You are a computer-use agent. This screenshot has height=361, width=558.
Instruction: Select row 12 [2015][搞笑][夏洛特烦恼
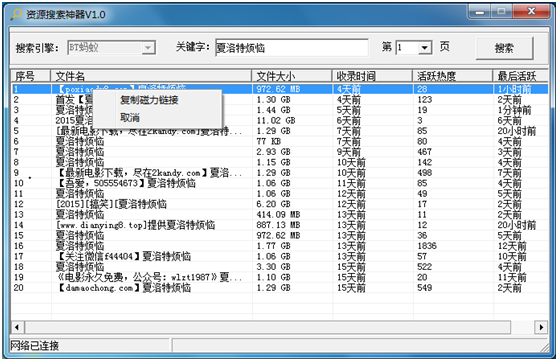[x=279, y=204]
